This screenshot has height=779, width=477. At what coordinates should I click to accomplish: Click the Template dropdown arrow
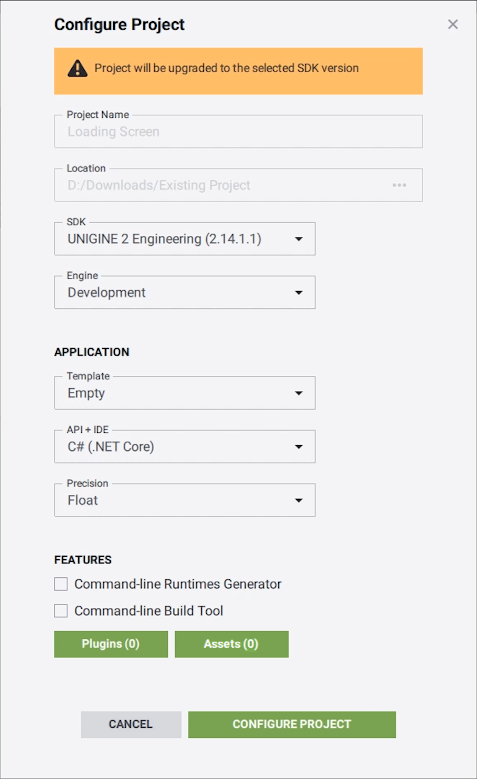[299, 393]
